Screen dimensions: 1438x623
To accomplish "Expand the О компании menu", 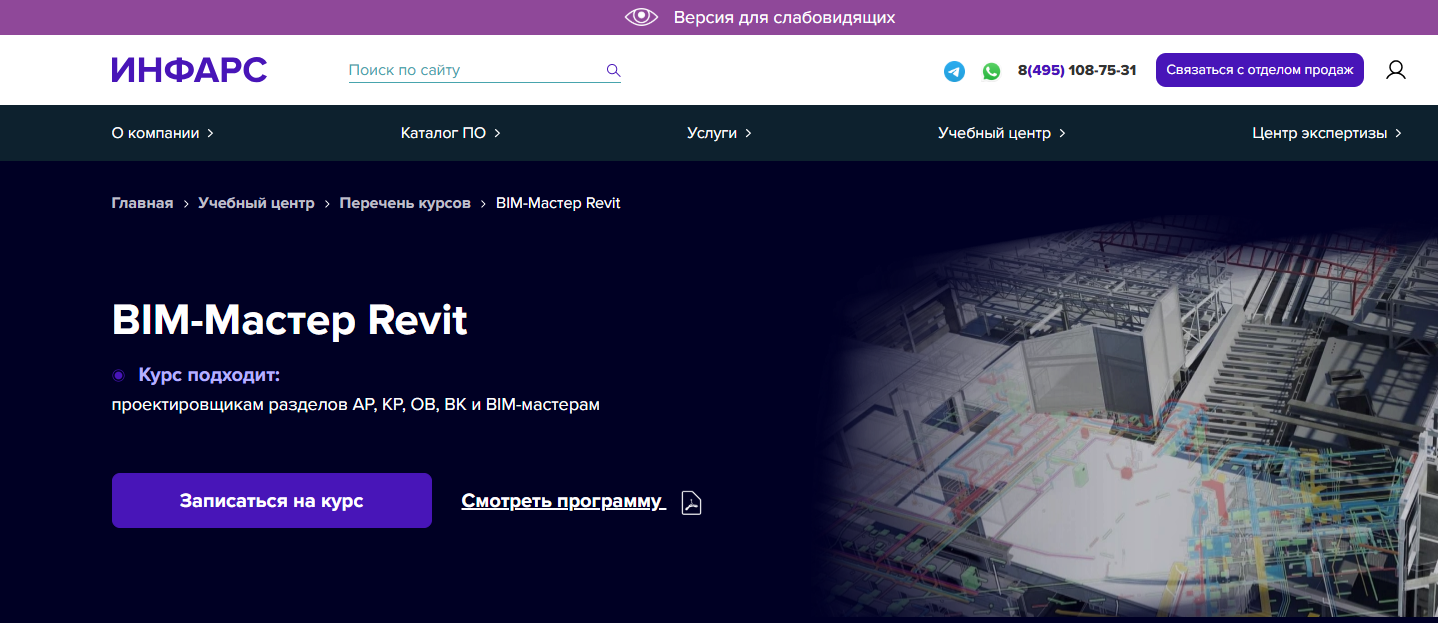I will 162,133.
